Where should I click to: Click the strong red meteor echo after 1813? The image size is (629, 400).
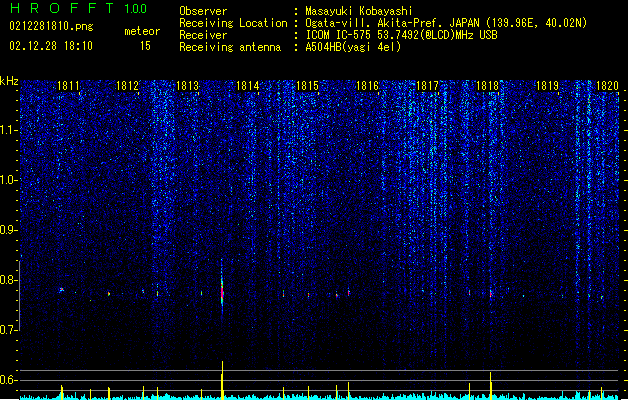222,291
